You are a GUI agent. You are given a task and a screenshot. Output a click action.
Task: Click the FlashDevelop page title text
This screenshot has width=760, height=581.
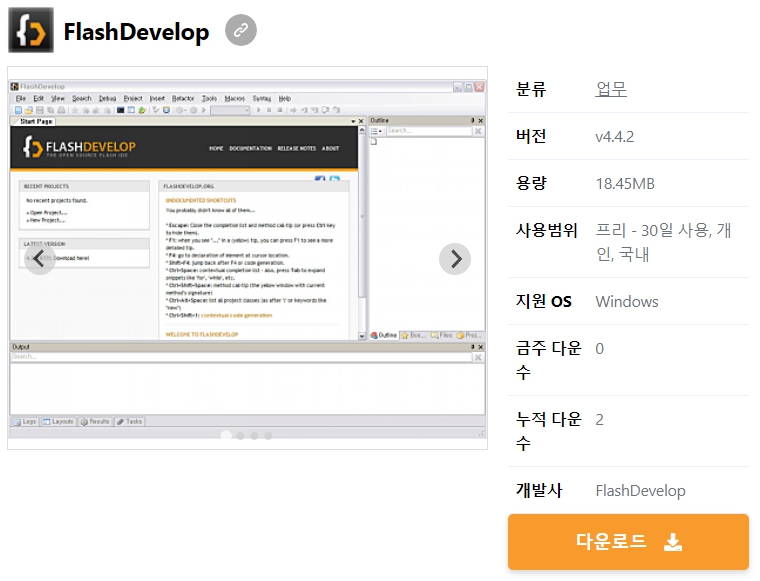click(x=136, y=31)
